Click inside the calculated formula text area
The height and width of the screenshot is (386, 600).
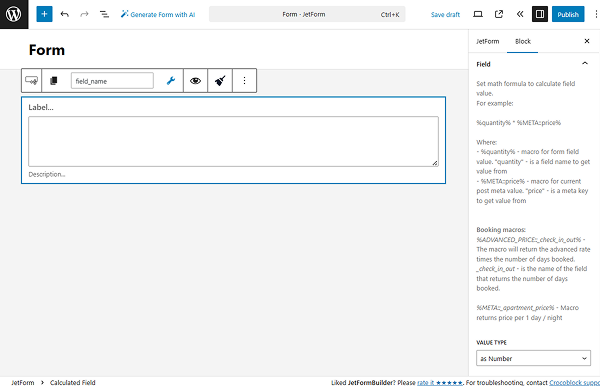(233, 142)
